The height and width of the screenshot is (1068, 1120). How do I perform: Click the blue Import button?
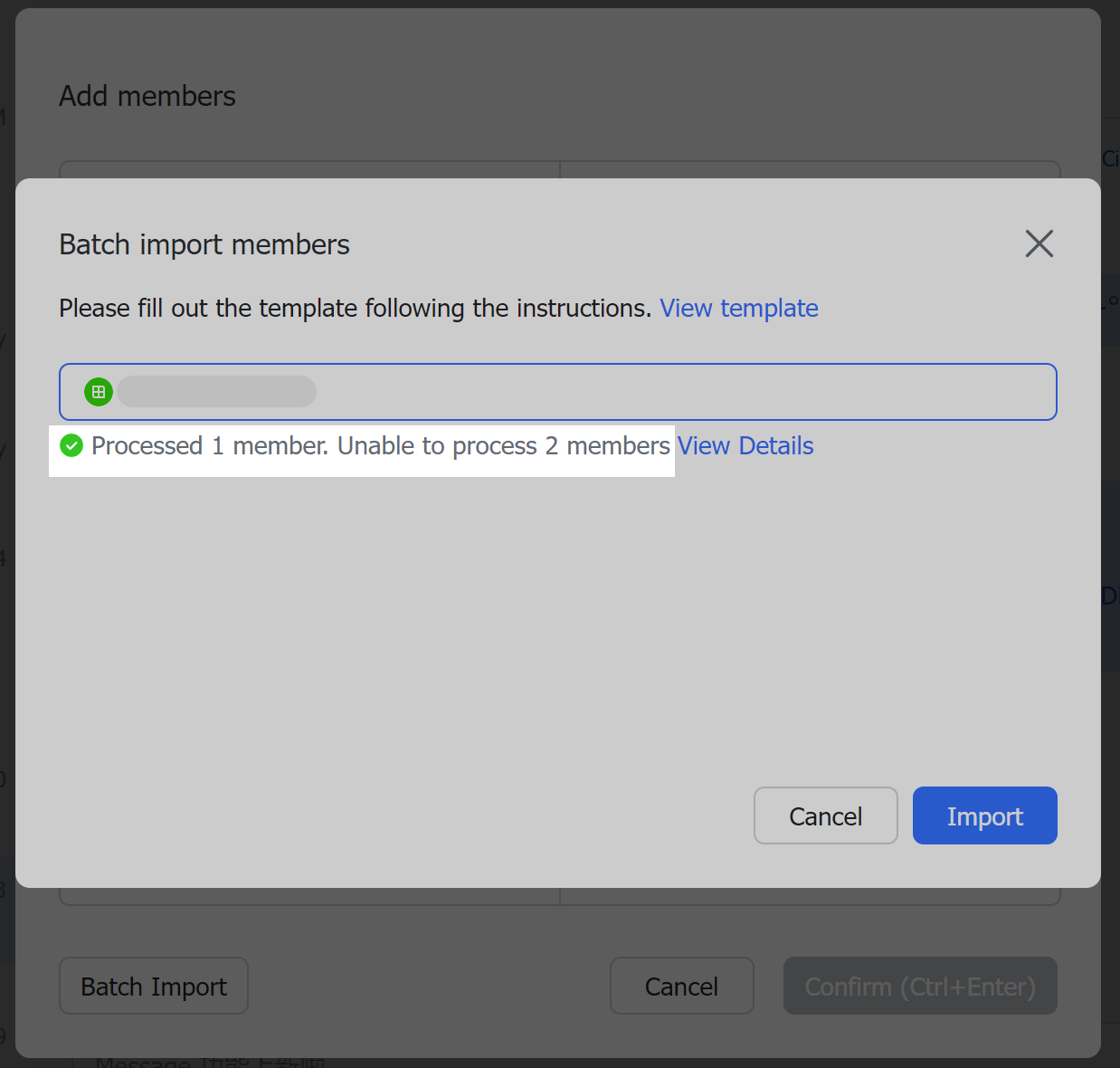[x=984, y=815]
